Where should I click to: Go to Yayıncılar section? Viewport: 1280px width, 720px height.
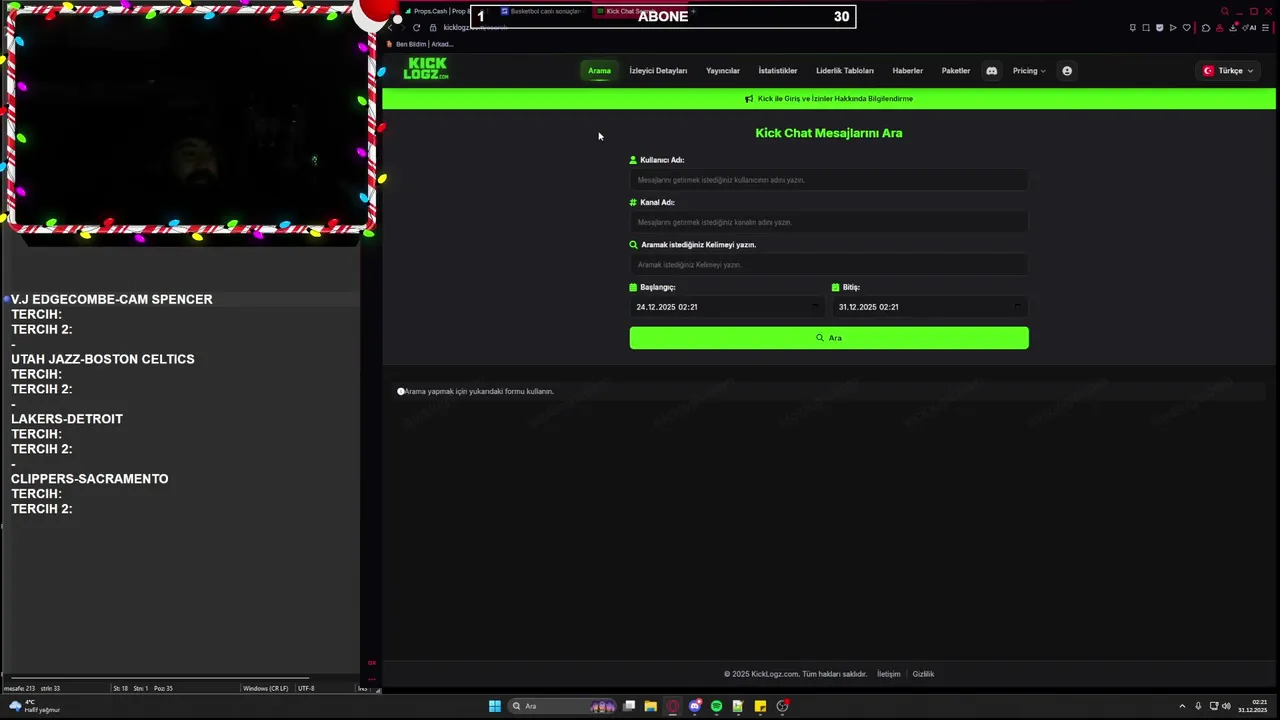pos(723,71)
